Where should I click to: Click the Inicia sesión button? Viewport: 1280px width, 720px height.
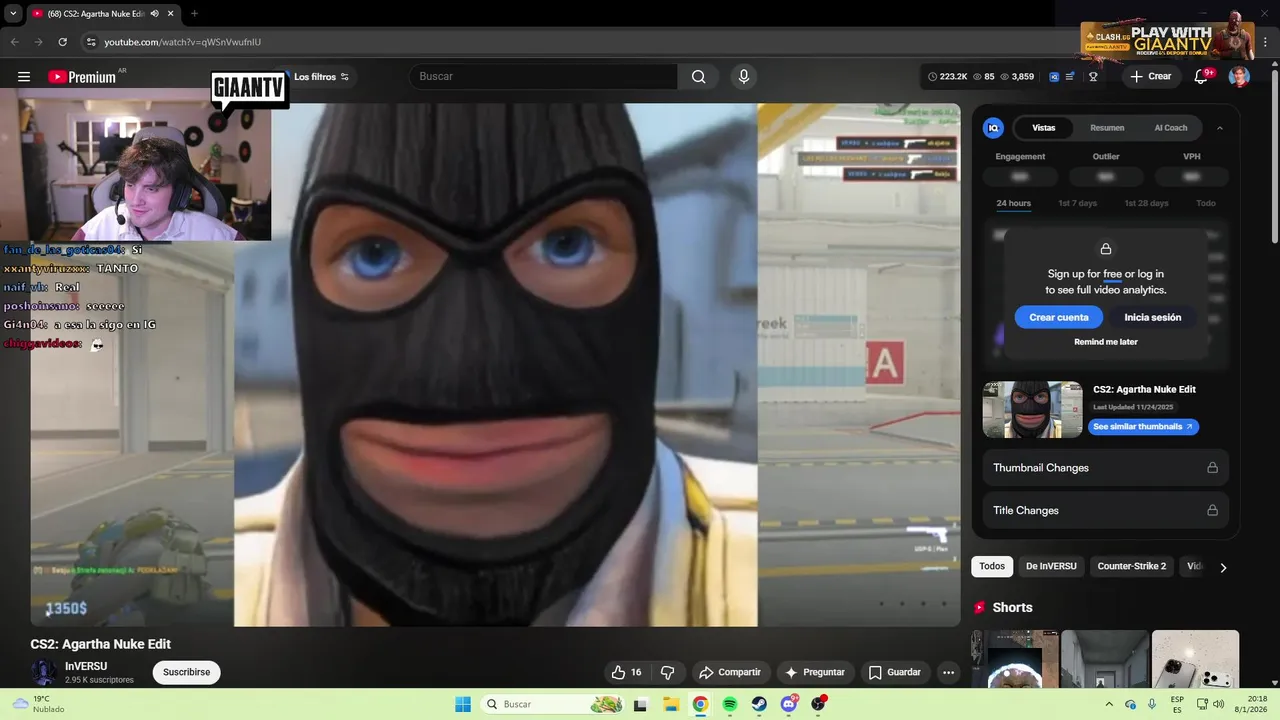point(1153,317)
